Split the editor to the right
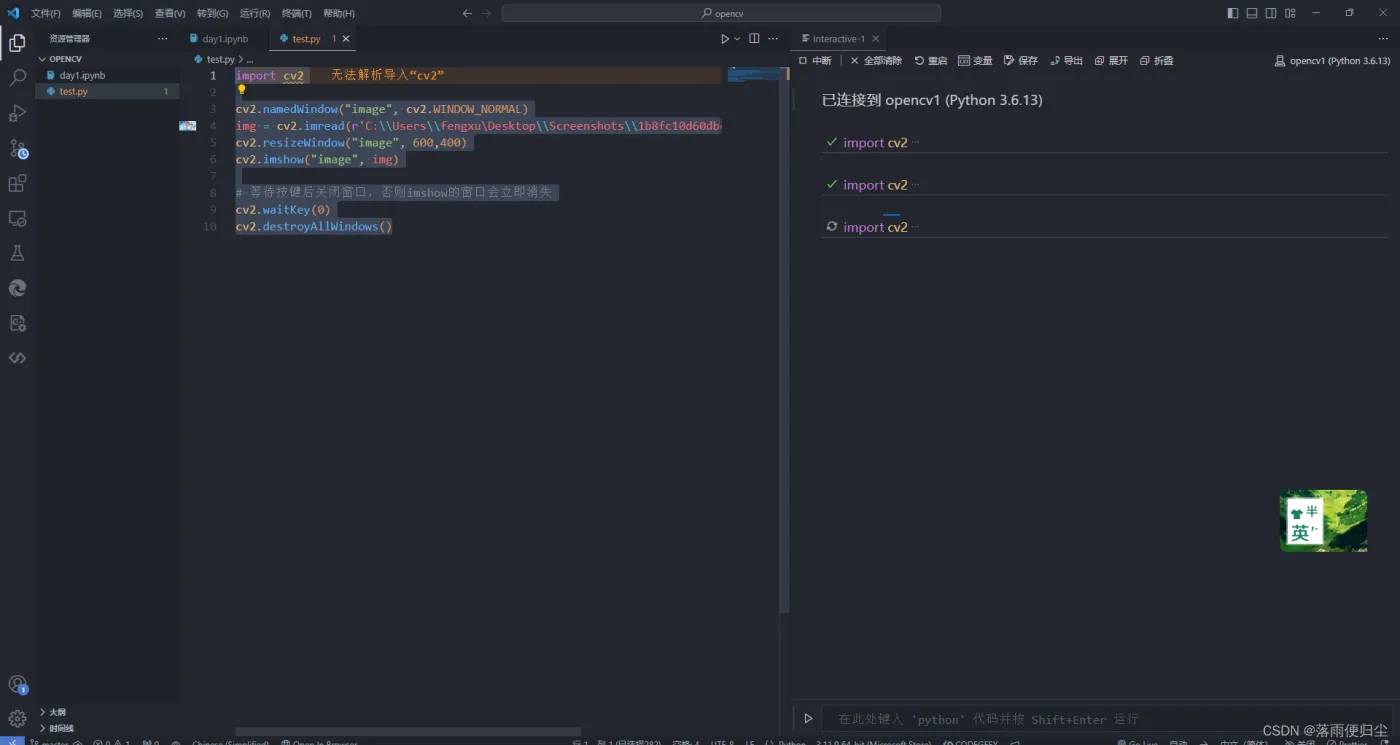1400x745 pixels. tap(754, 39)
